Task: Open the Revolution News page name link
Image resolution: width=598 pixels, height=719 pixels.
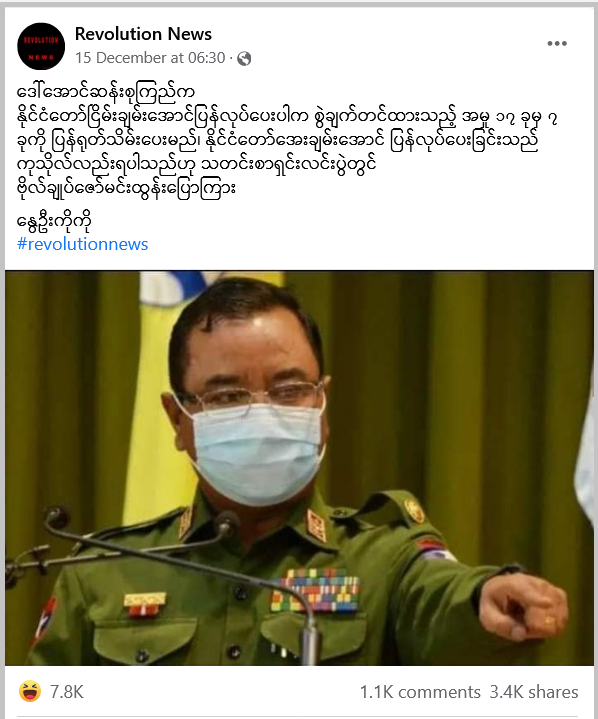Action: [x=143, y=34]
